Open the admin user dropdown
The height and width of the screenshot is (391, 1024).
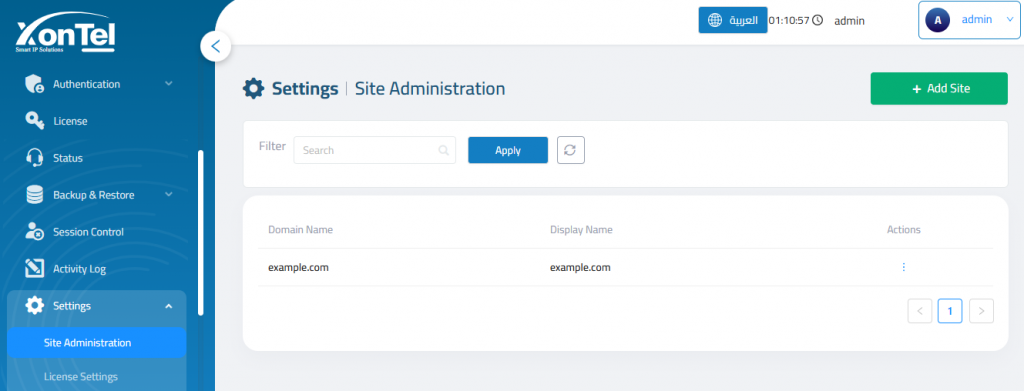point(968,20)
